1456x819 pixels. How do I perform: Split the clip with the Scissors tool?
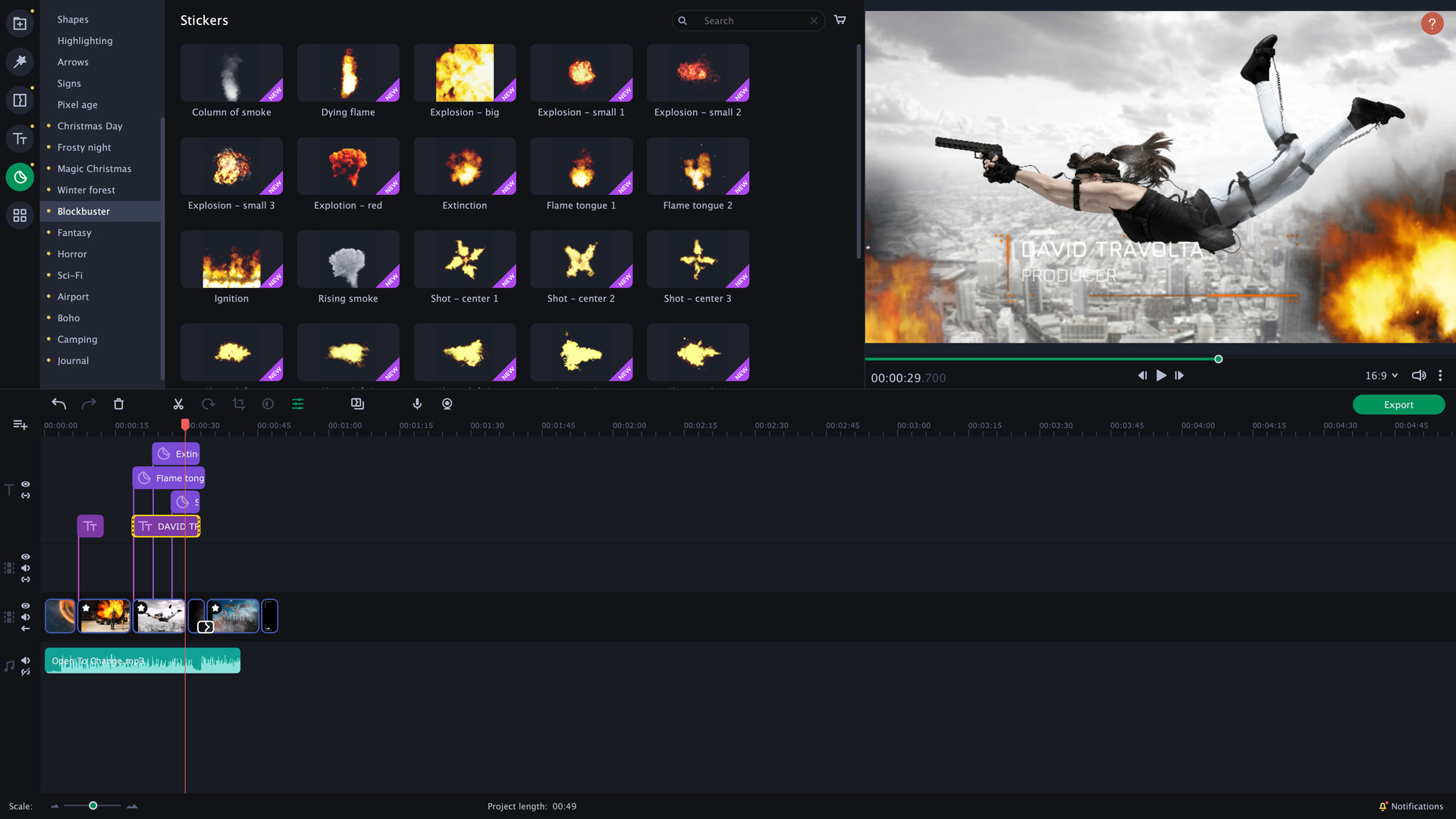178,403
